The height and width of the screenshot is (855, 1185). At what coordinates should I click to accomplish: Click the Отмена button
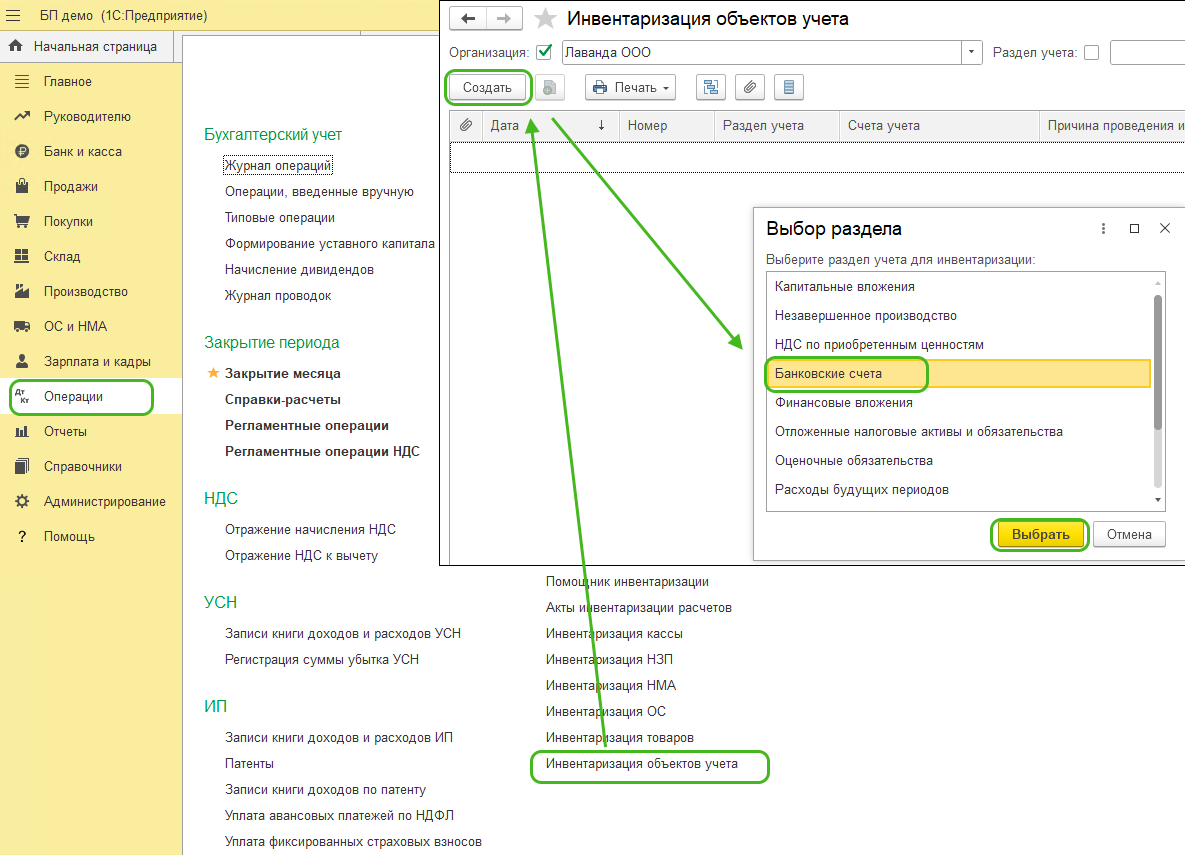(1129, 534)
